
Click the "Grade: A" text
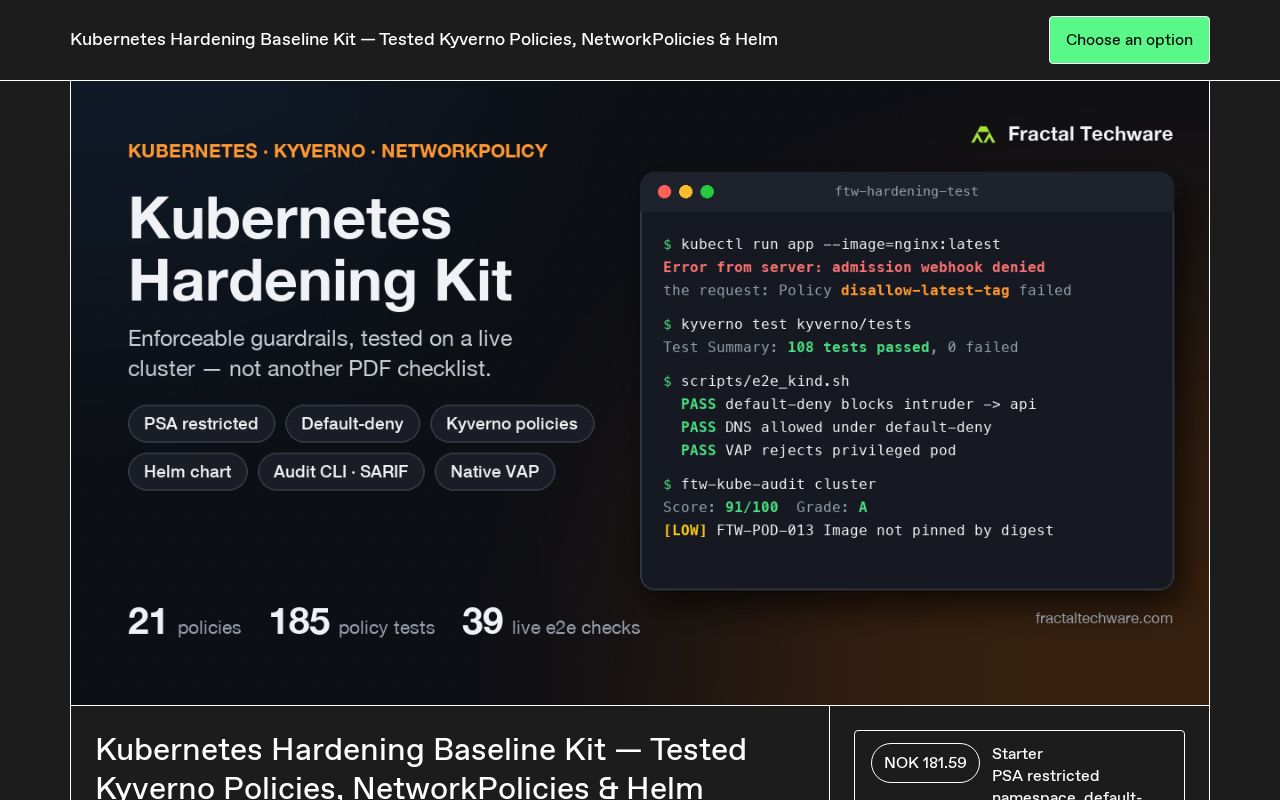click(x=831, y=507)
